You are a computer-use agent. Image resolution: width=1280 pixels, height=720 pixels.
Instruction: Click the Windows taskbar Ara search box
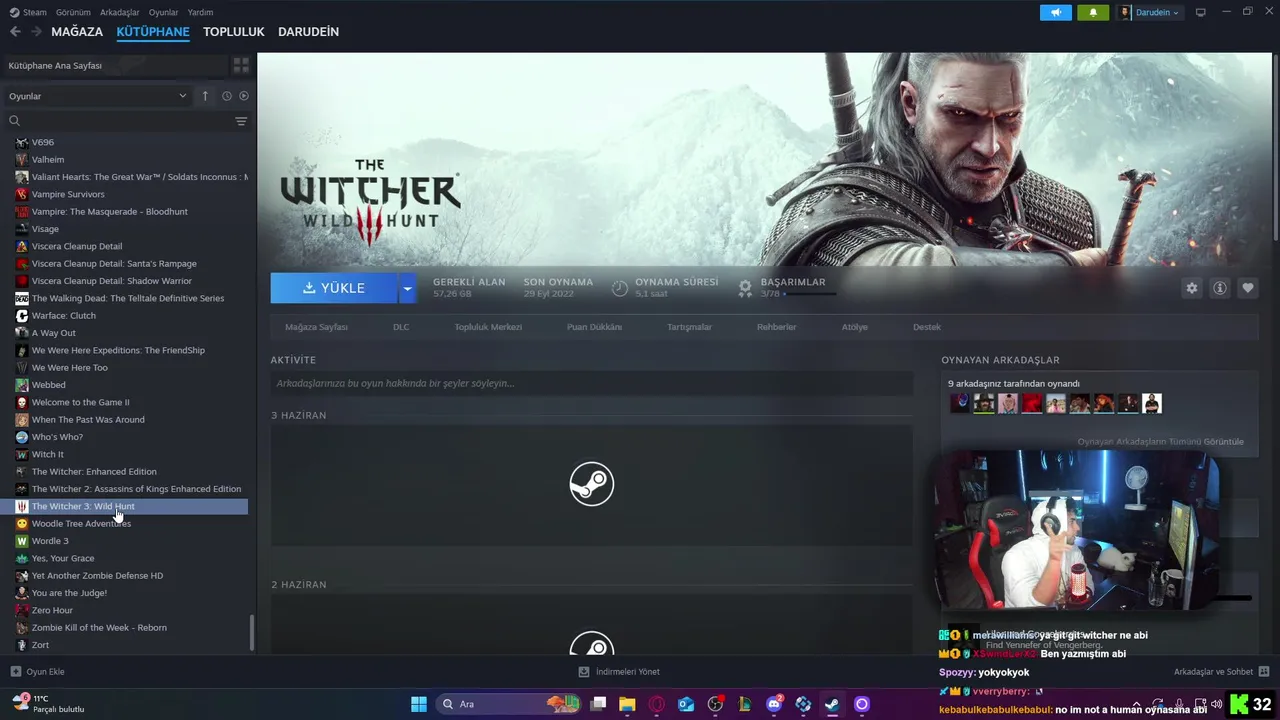(x=509, y=704)
